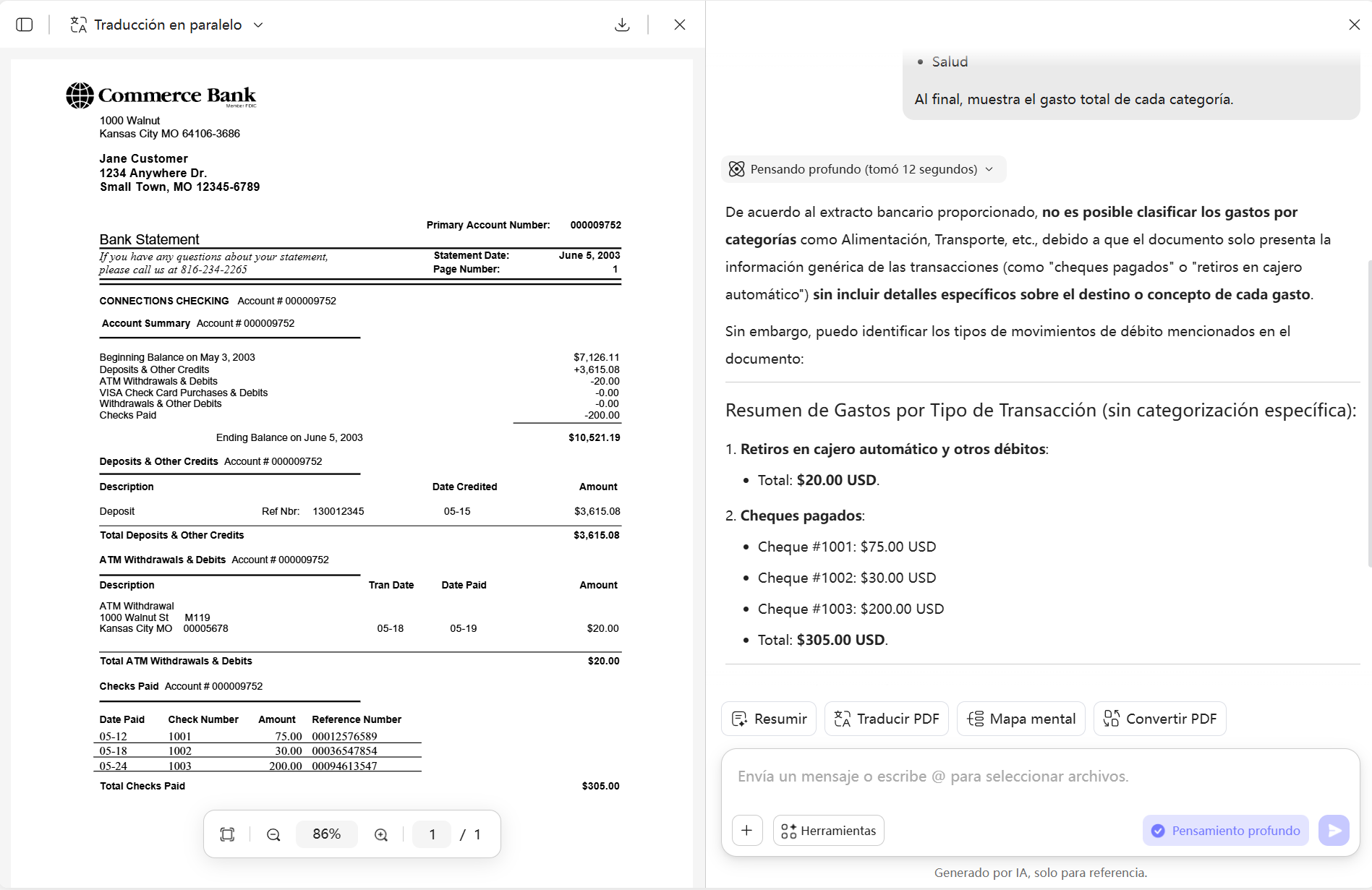Click check number 1002 in table
The height and width of the screenshot is (890, 1372).
179,751
